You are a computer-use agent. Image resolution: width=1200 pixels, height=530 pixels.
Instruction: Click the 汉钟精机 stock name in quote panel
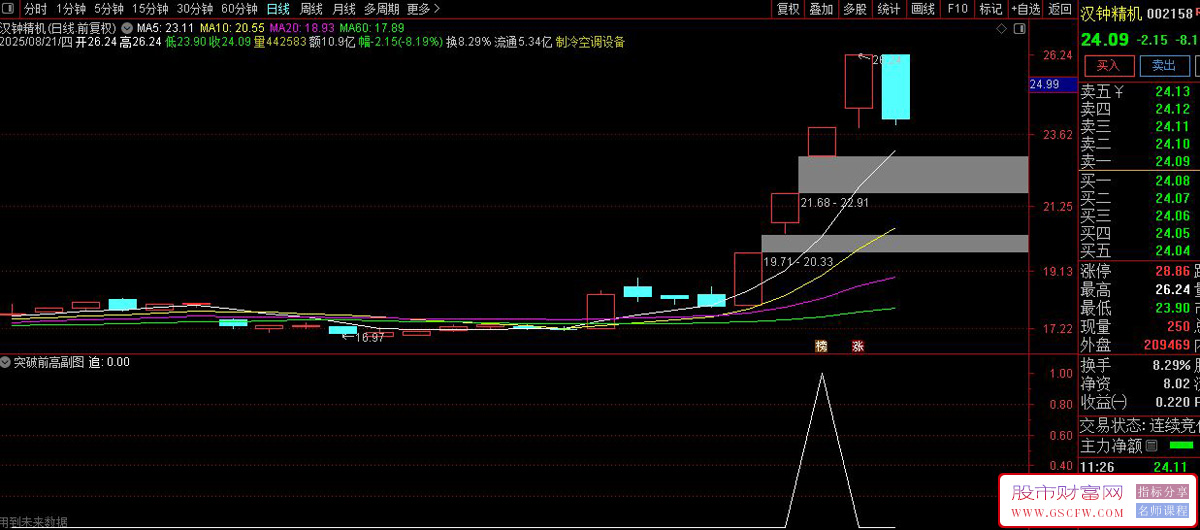tap(1110, 14)
